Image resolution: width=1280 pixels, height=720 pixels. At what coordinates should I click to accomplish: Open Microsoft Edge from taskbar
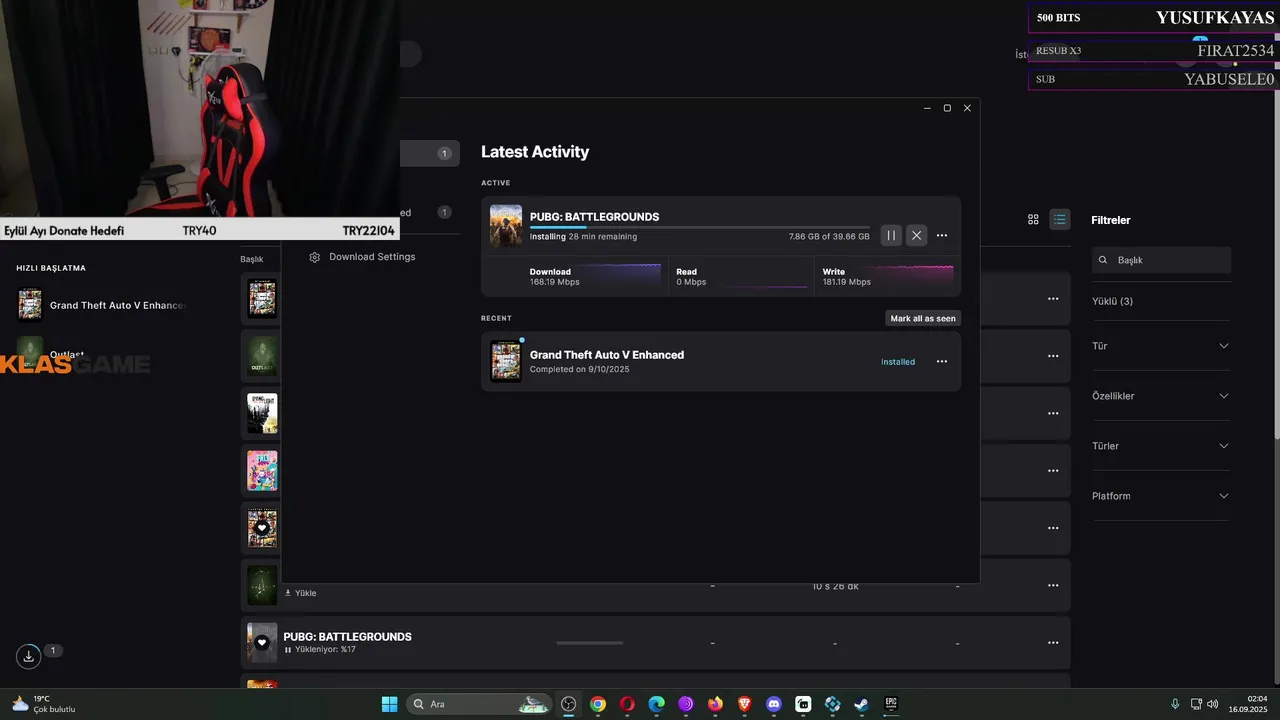point(656,704)
